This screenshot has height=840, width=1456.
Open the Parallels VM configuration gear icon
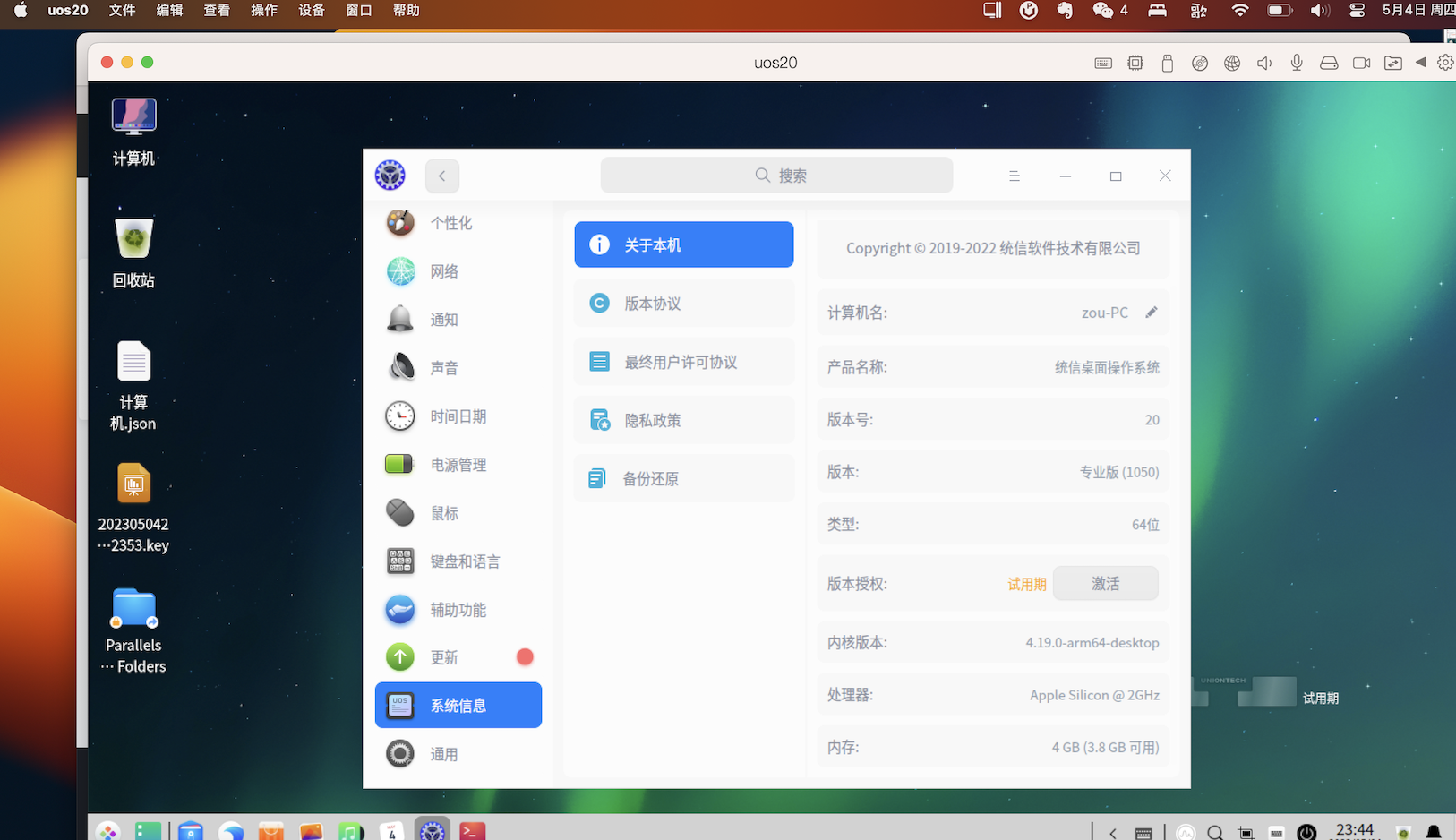[x=1445, y=63]
